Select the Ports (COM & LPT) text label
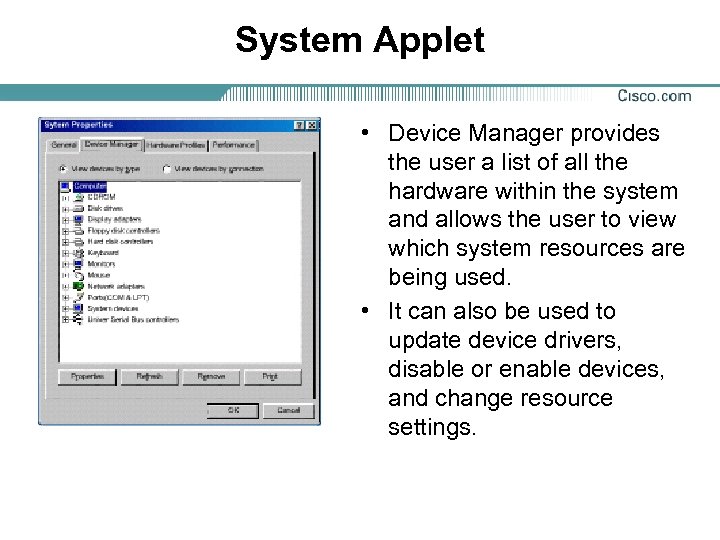 pos(118,298)
